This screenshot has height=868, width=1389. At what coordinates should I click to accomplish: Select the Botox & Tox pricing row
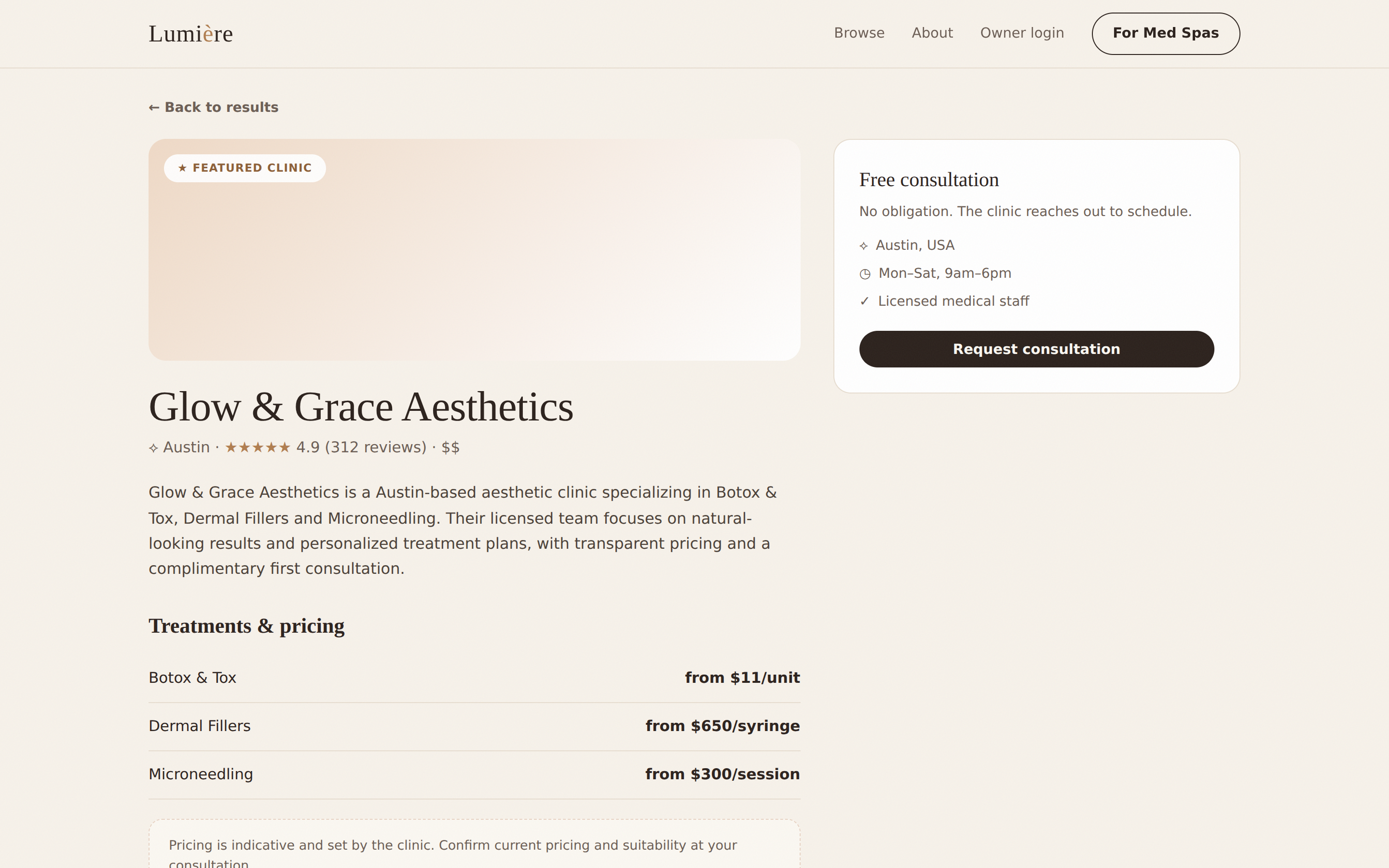pyautogui.click(x=474, y=678)
